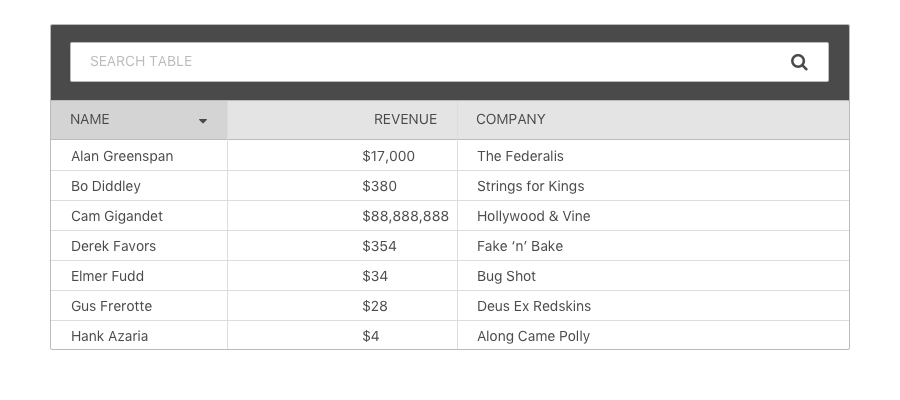Sort by the Name column header
Screen dimensions: 900x400
pos(139,120)
